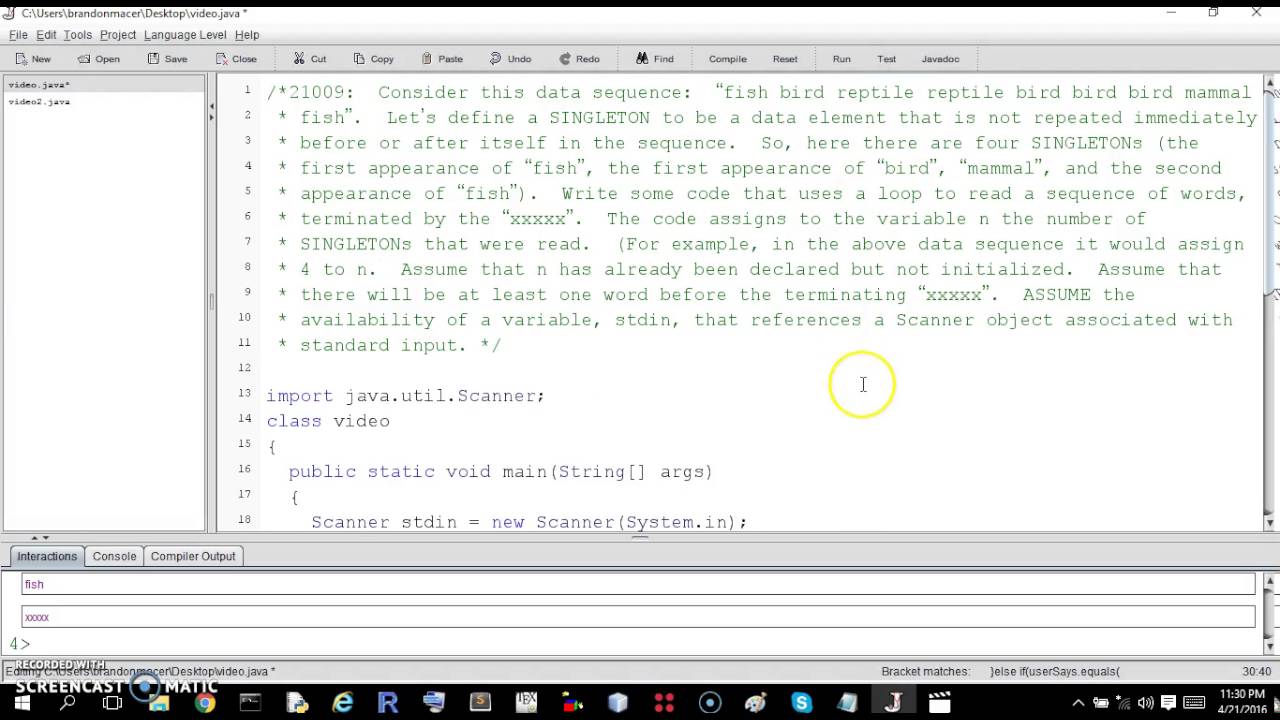Reset the interactions with Reset button
The width and height of the screenshot is (1280, 720).
(785, 59)
